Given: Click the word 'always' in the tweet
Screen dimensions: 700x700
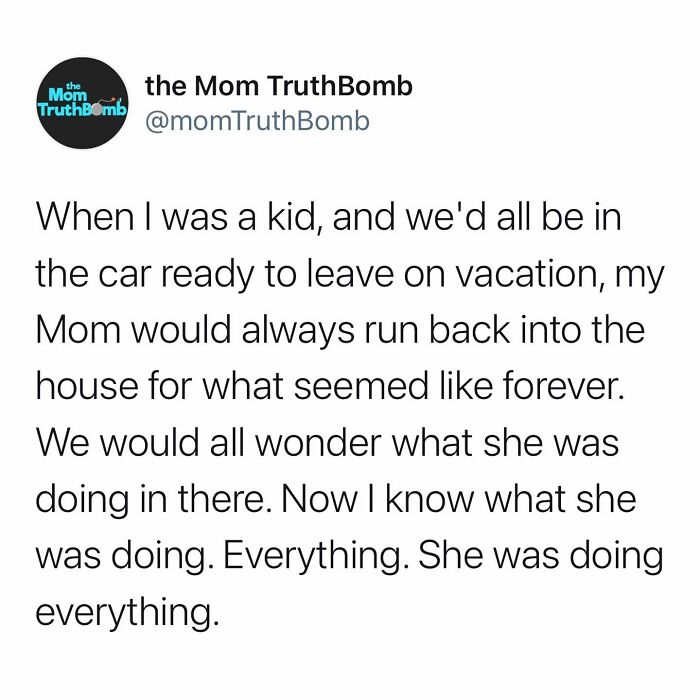Looking at the screenshot, I should click(298, 331).
